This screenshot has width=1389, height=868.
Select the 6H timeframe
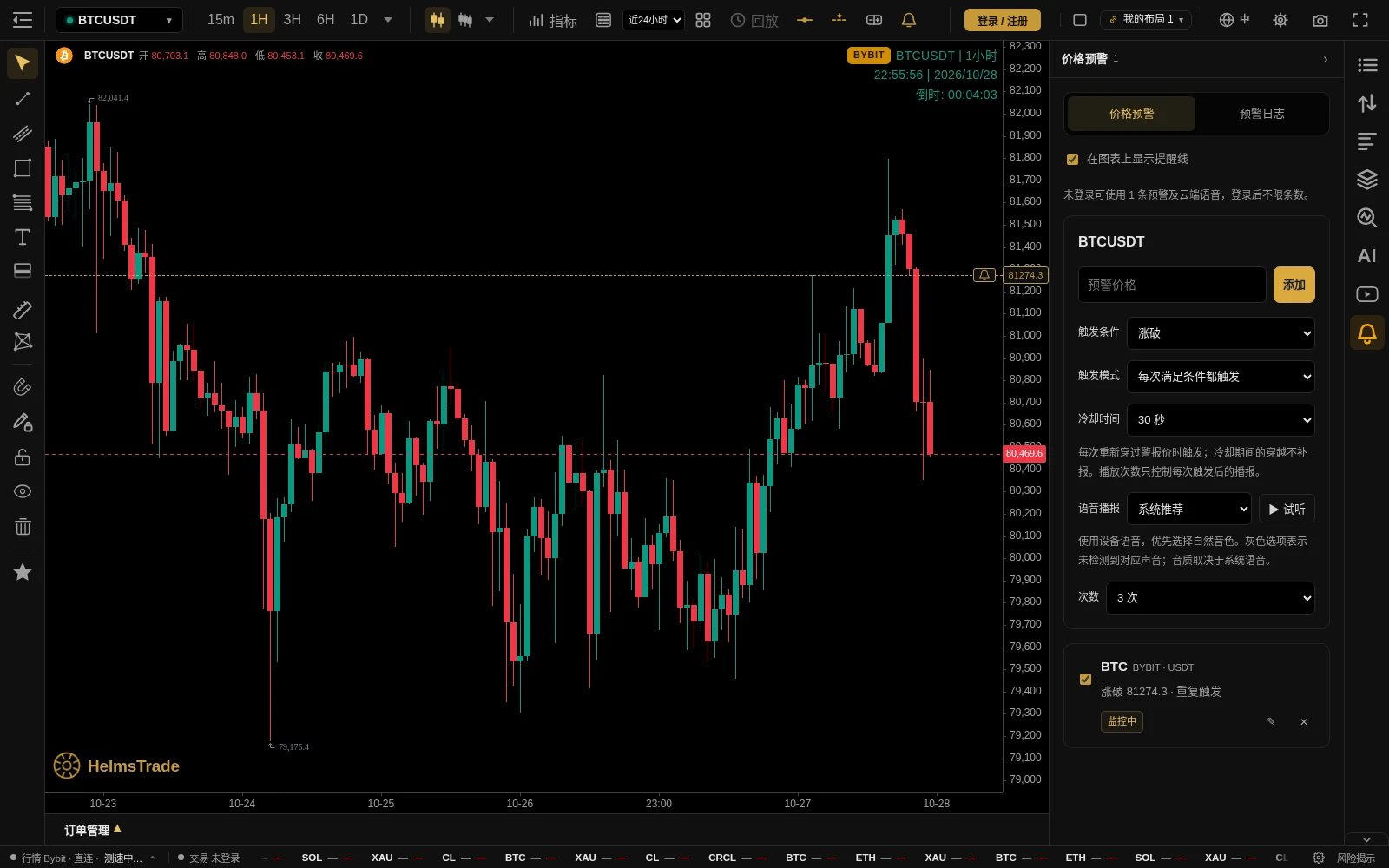click(326, 20)
